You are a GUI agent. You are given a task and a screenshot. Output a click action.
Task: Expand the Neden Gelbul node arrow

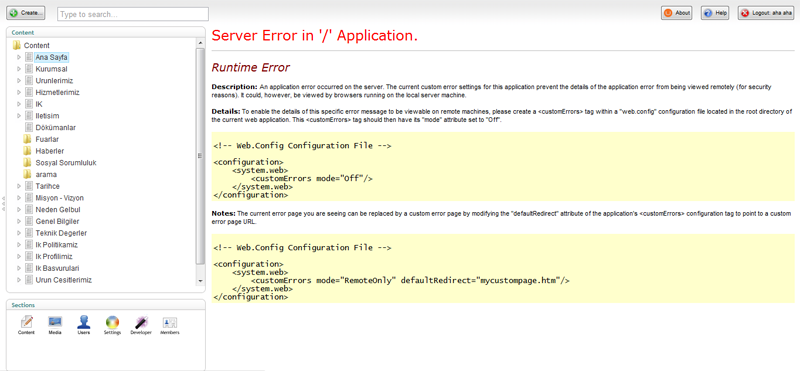19,210
